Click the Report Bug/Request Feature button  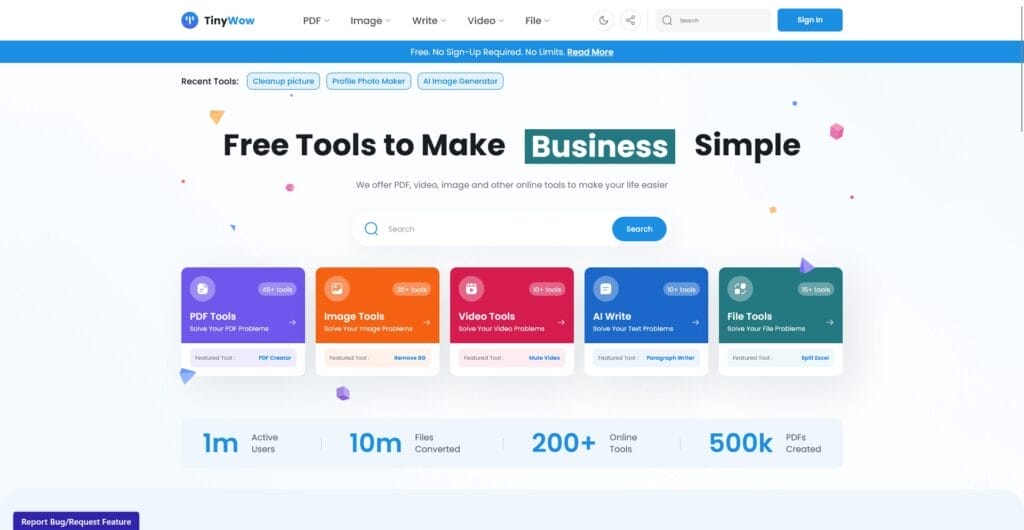[x=76, y=522]
